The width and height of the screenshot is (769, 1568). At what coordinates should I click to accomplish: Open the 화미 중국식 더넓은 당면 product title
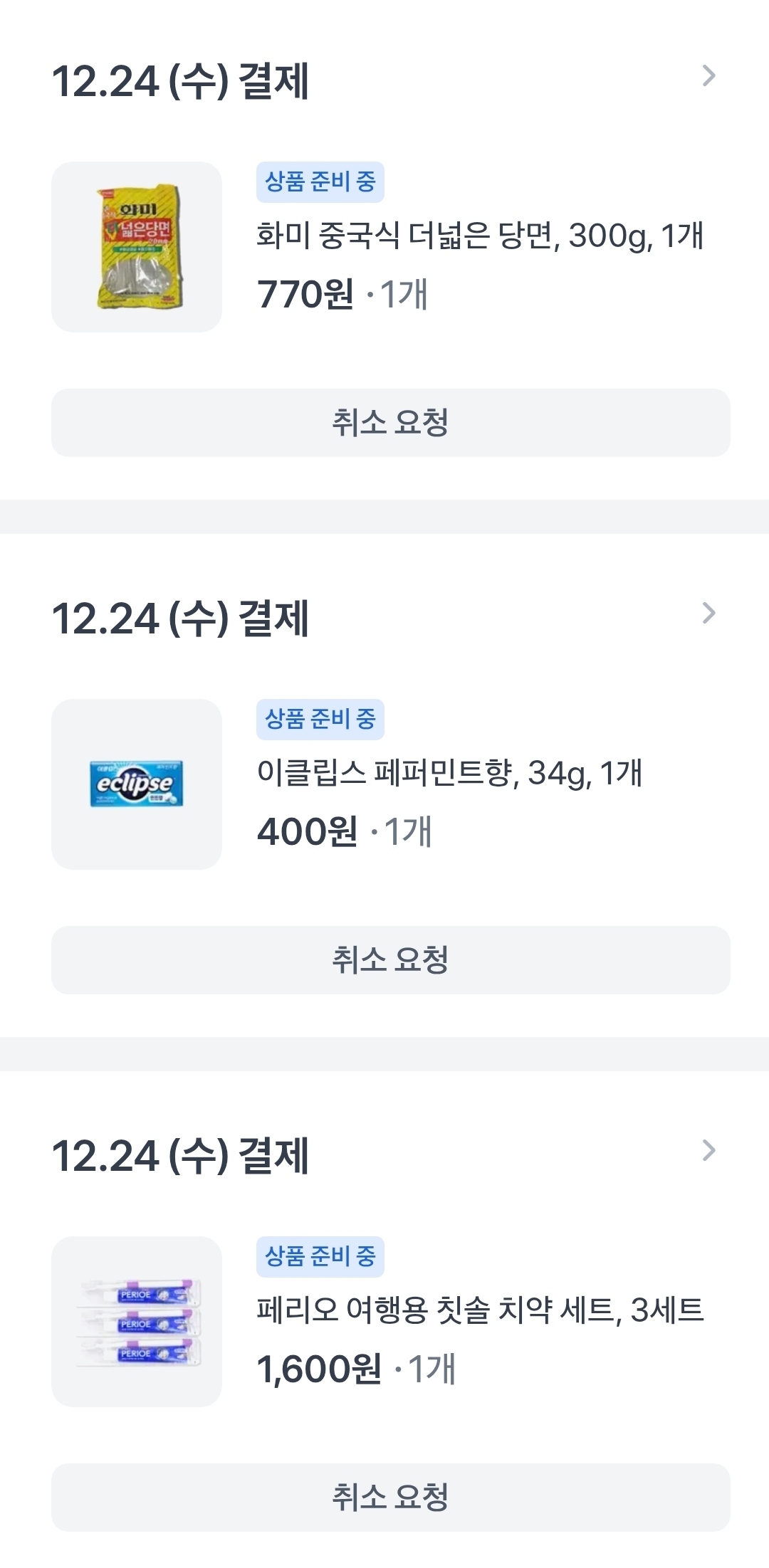480,236
